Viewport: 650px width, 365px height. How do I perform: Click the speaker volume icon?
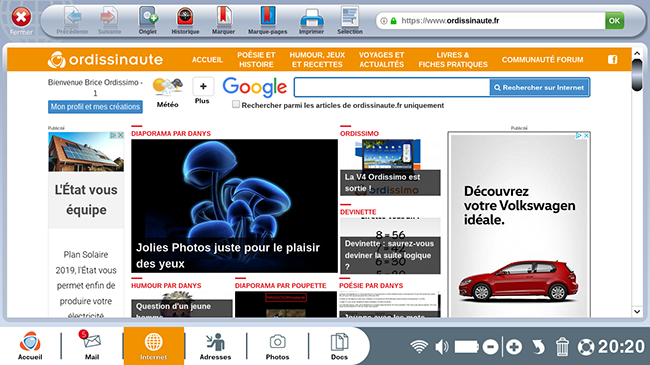442,347
